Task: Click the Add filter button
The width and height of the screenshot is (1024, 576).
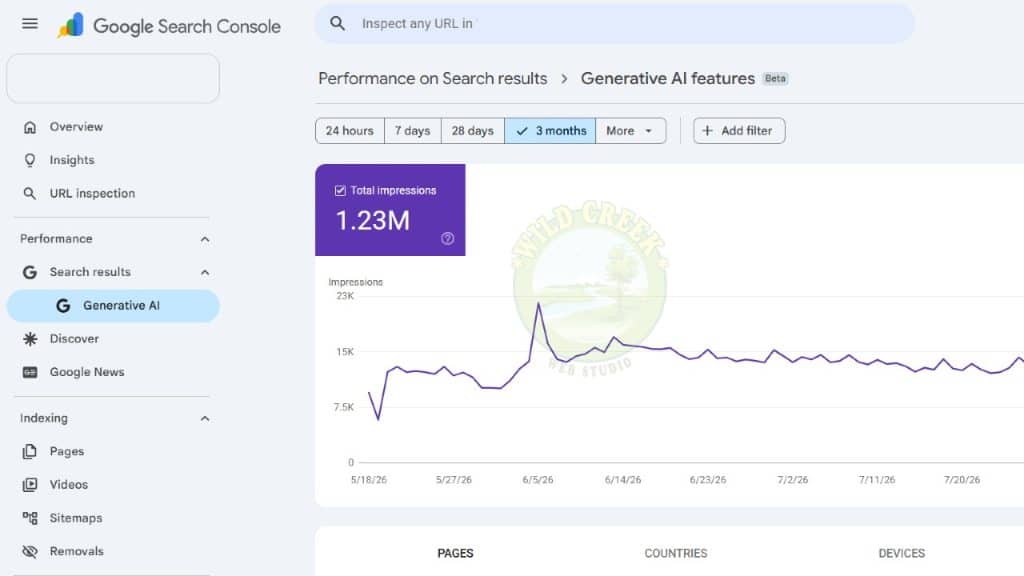Action: [739, 131]
